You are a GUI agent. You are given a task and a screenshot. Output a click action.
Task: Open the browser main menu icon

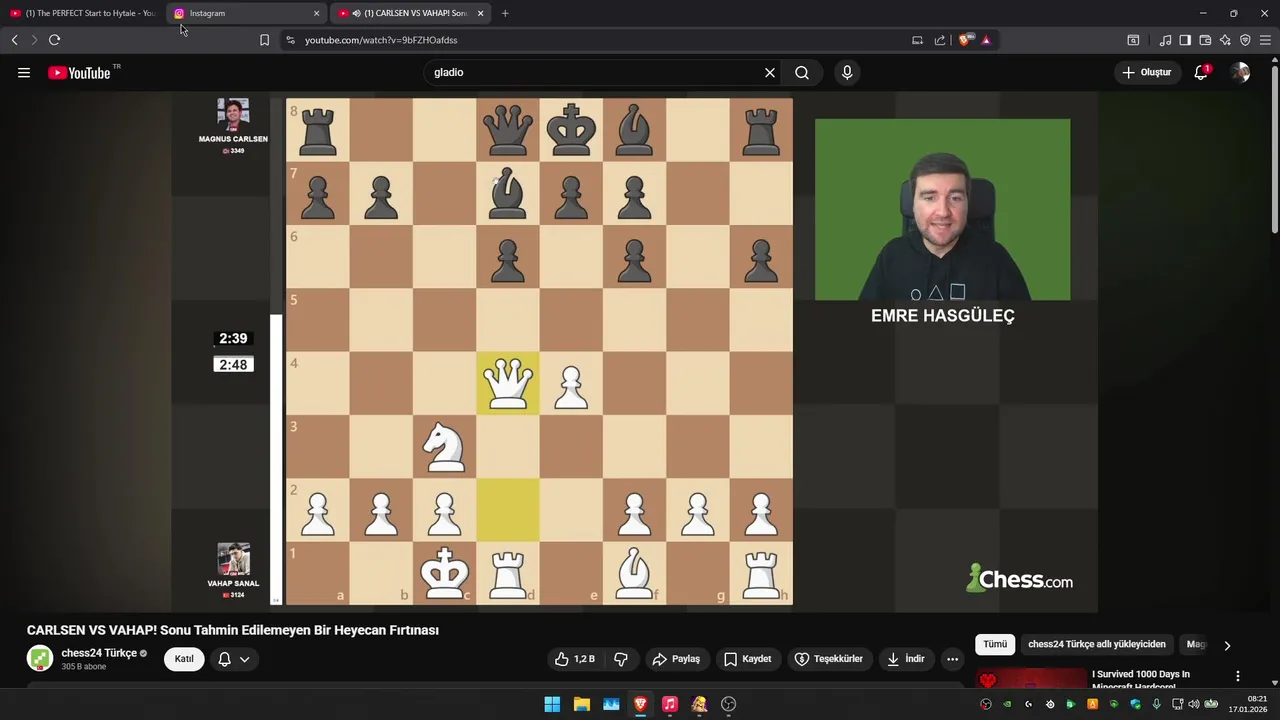(x=1265, y=40)
